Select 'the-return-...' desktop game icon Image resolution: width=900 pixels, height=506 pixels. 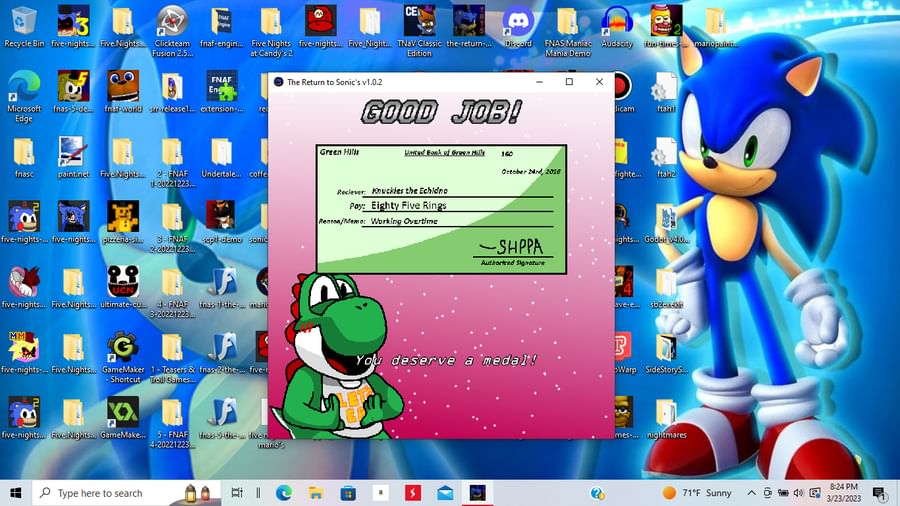tap(468, 26)
